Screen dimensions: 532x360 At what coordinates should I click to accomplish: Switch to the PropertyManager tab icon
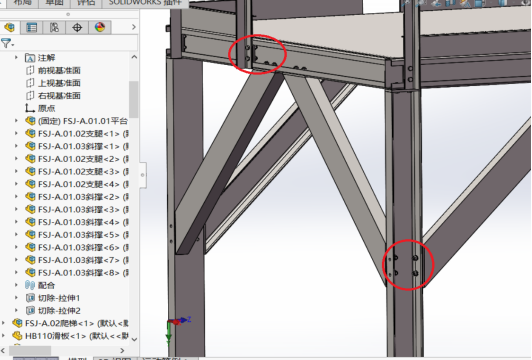click(32, 27)
